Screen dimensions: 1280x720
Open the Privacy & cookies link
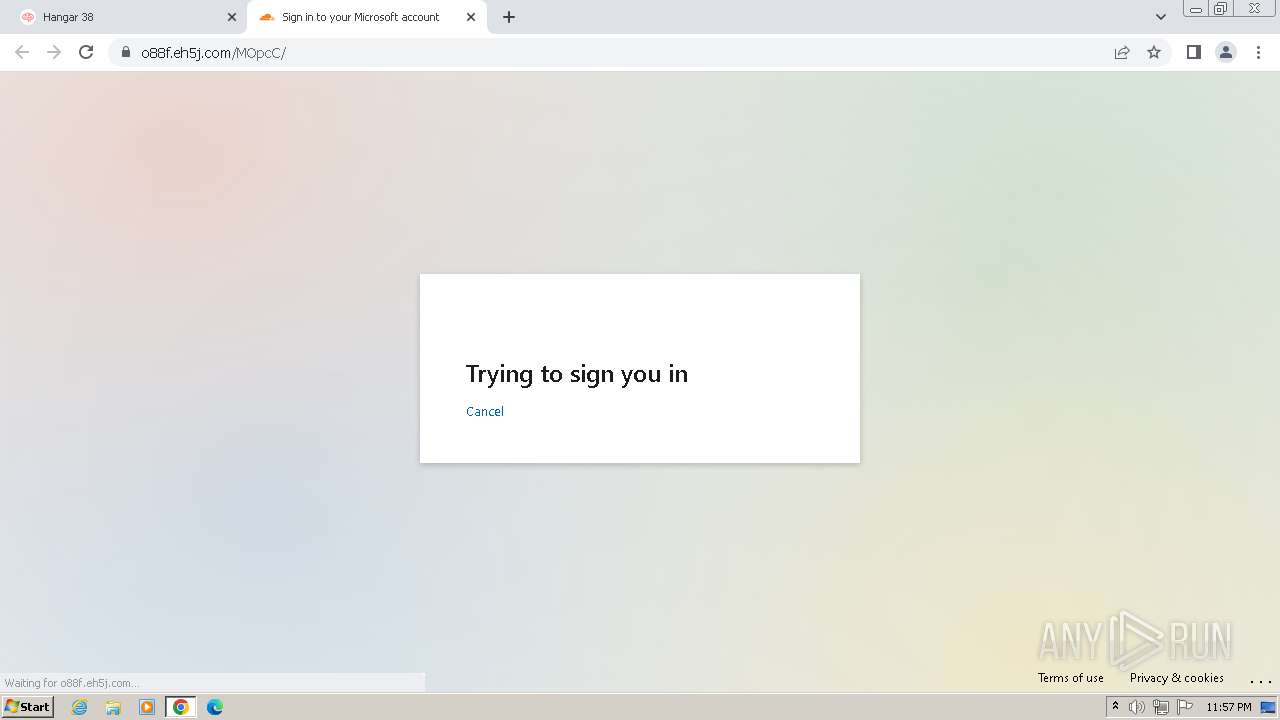[1177, 678]
